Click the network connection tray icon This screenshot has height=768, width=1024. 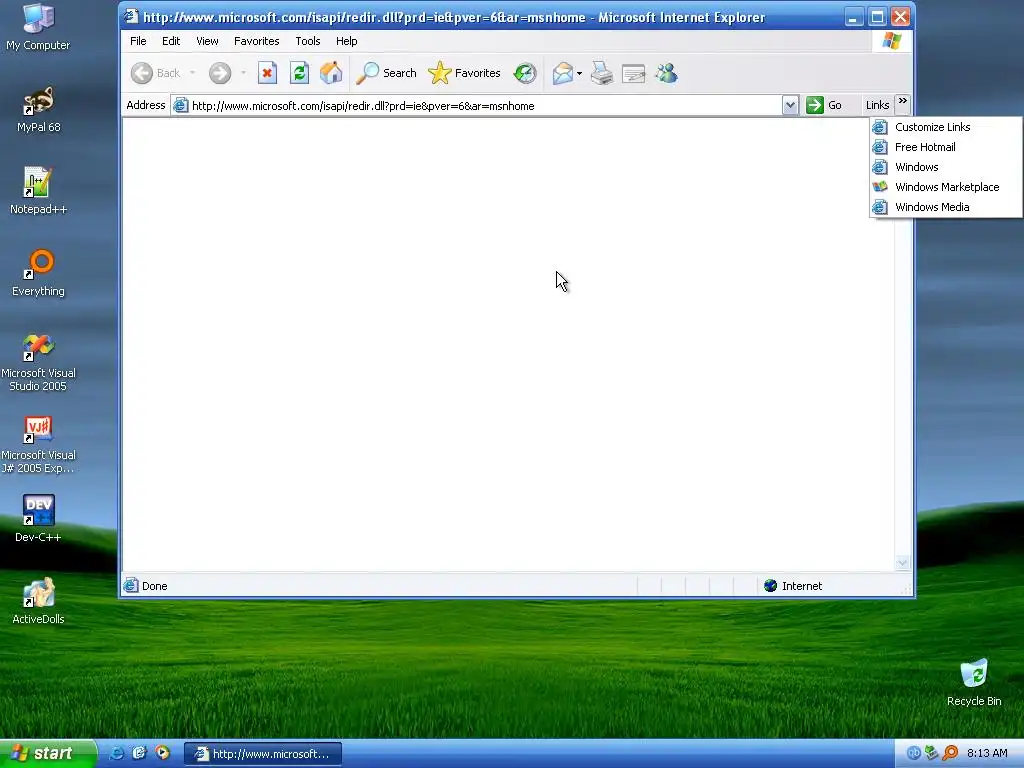pos(931,753)
